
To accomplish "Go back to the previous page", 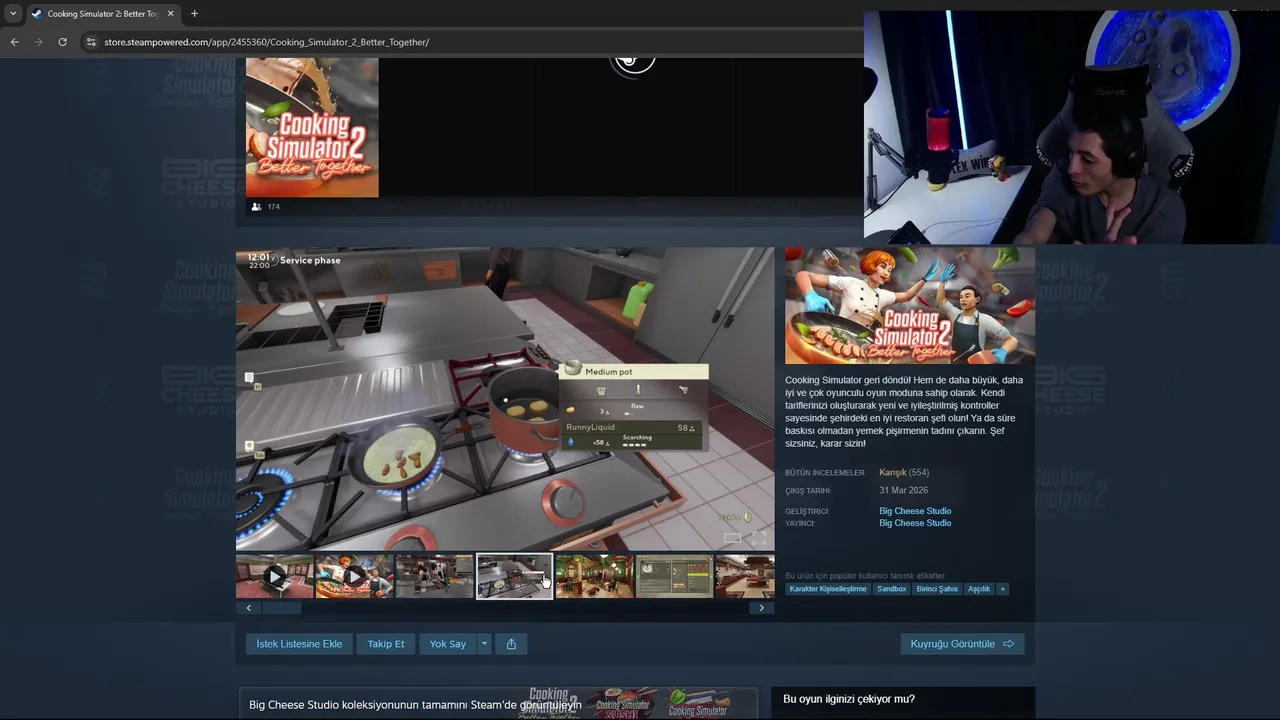I will [x=14, y=42].
